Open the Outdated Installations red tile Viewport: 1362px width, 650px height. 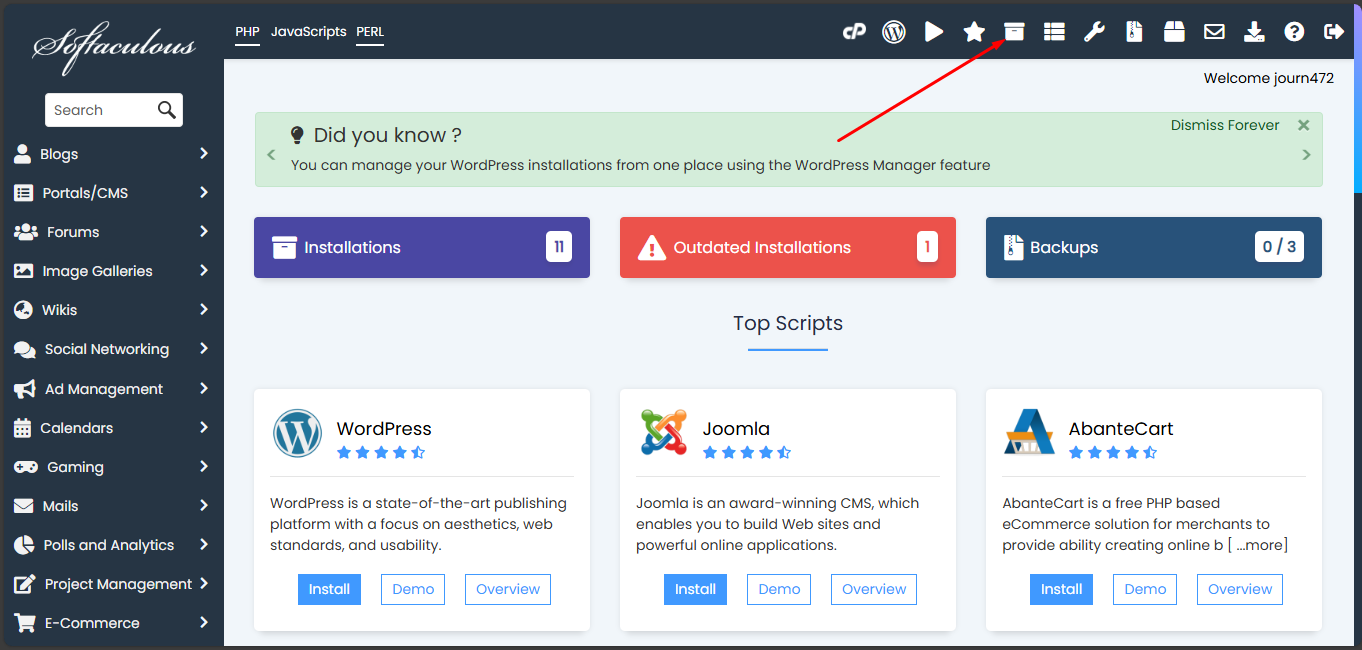click(787, 247)
